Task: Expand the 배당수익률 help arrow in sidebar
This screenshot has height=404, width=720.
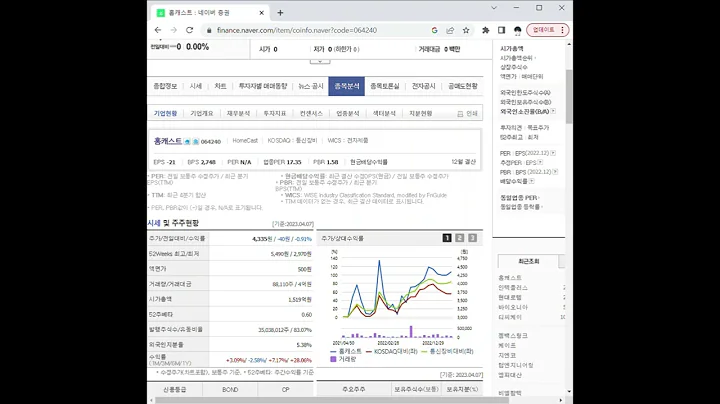Action: (532, 181)
